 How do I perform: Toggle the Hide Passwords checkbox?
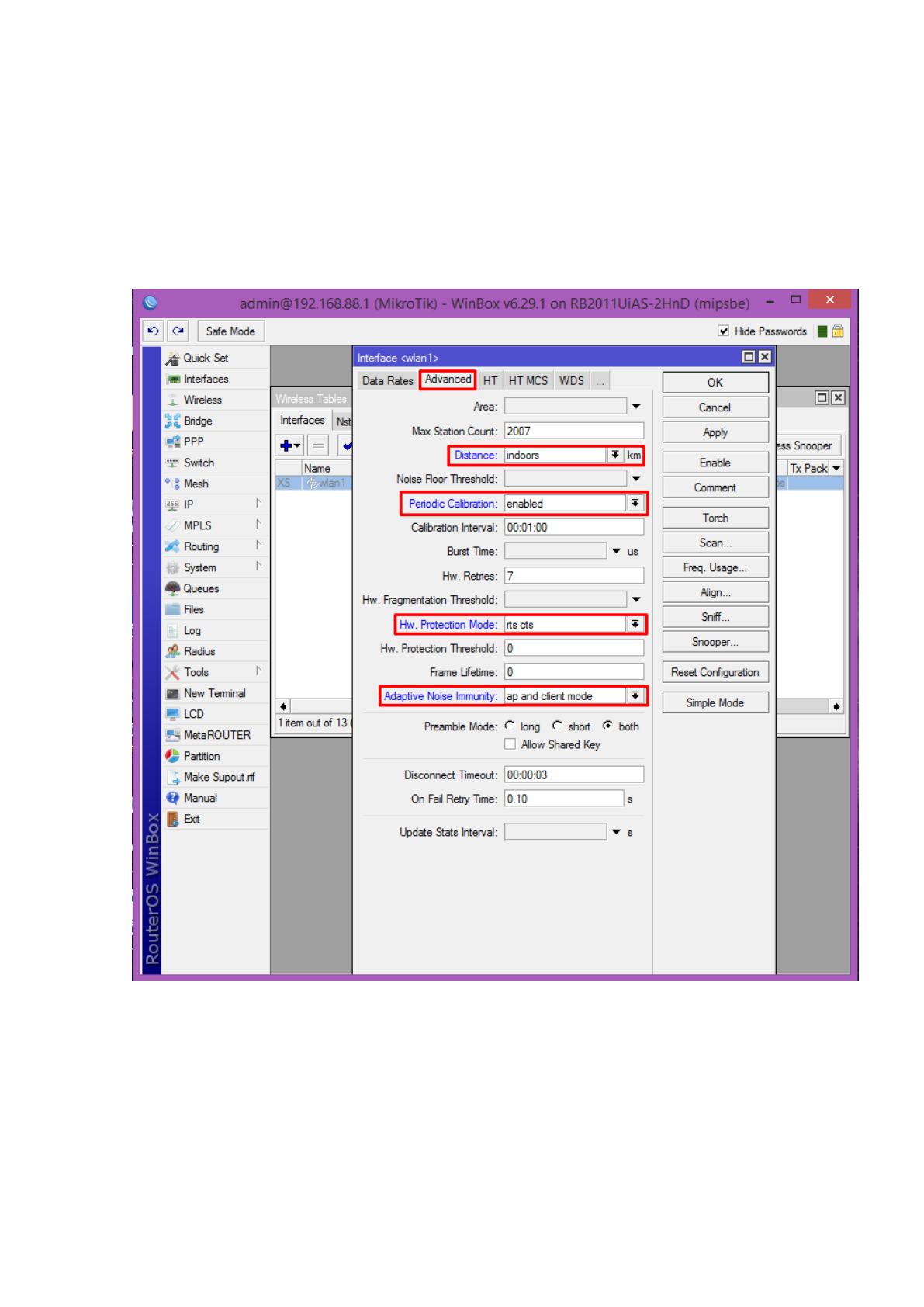coord(724,331)
